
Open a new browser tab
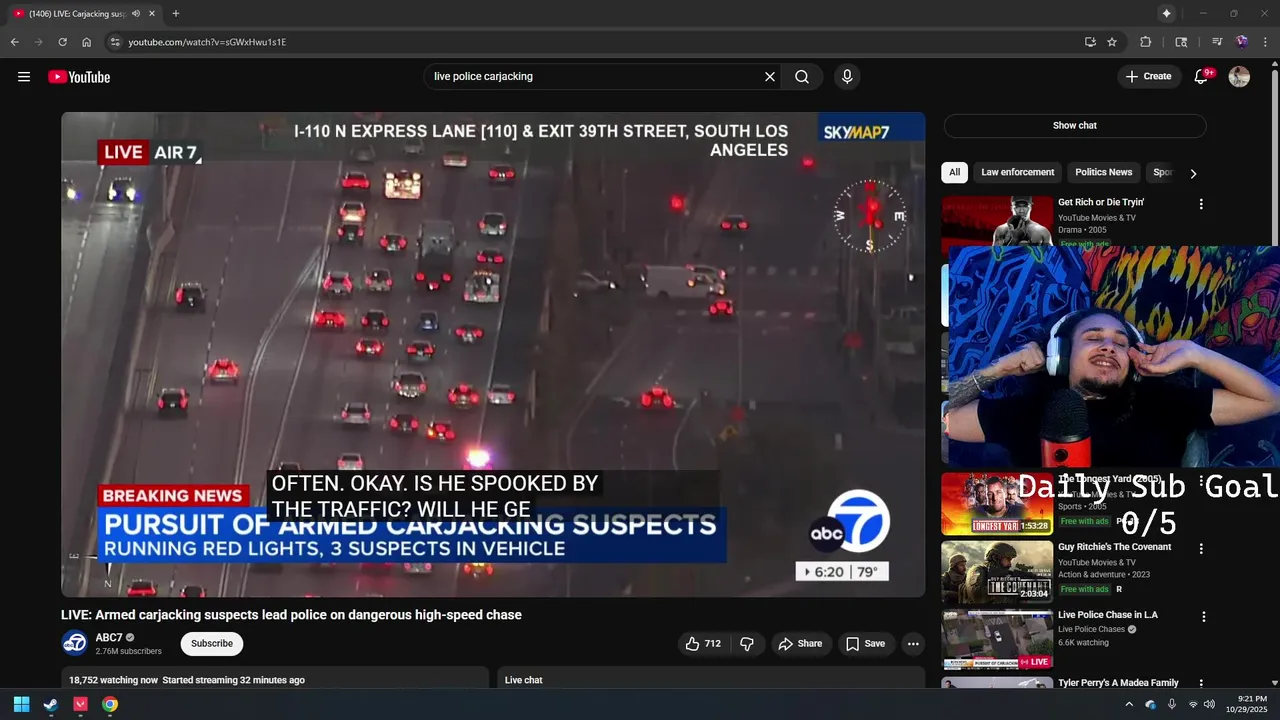click(176, 14)
